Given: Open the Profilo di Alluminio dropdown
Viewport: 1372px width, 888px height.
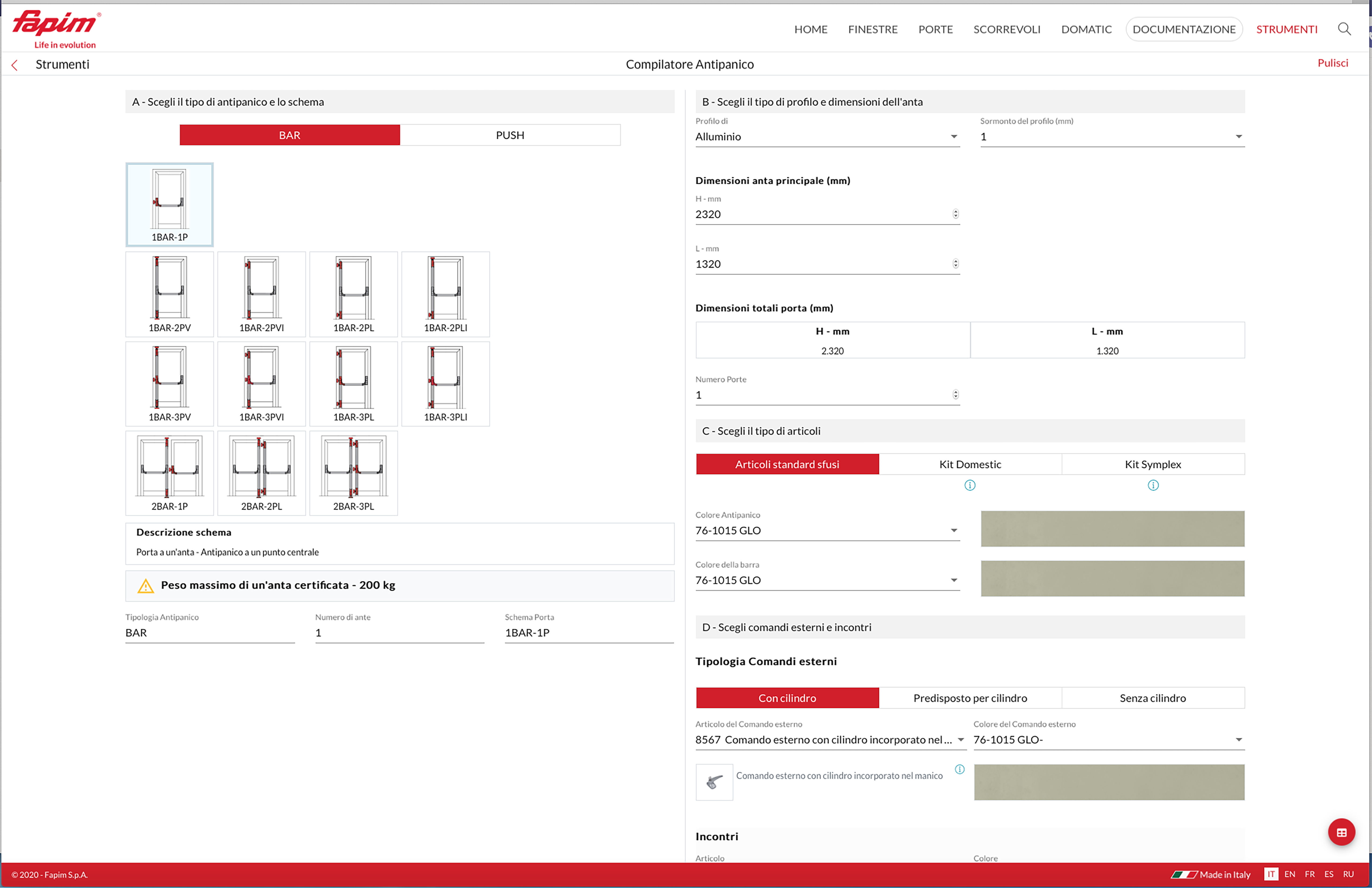Looking at the screenshot, I should (x=827, y=137).
